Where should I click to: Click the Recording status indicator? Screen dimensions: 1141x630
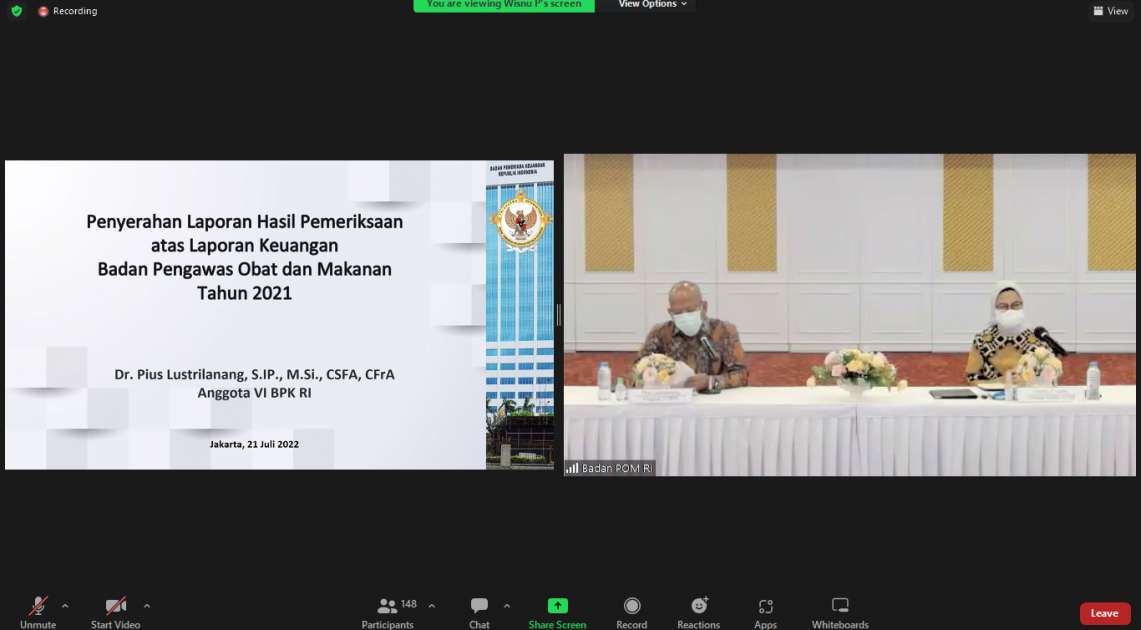[68, 11]
